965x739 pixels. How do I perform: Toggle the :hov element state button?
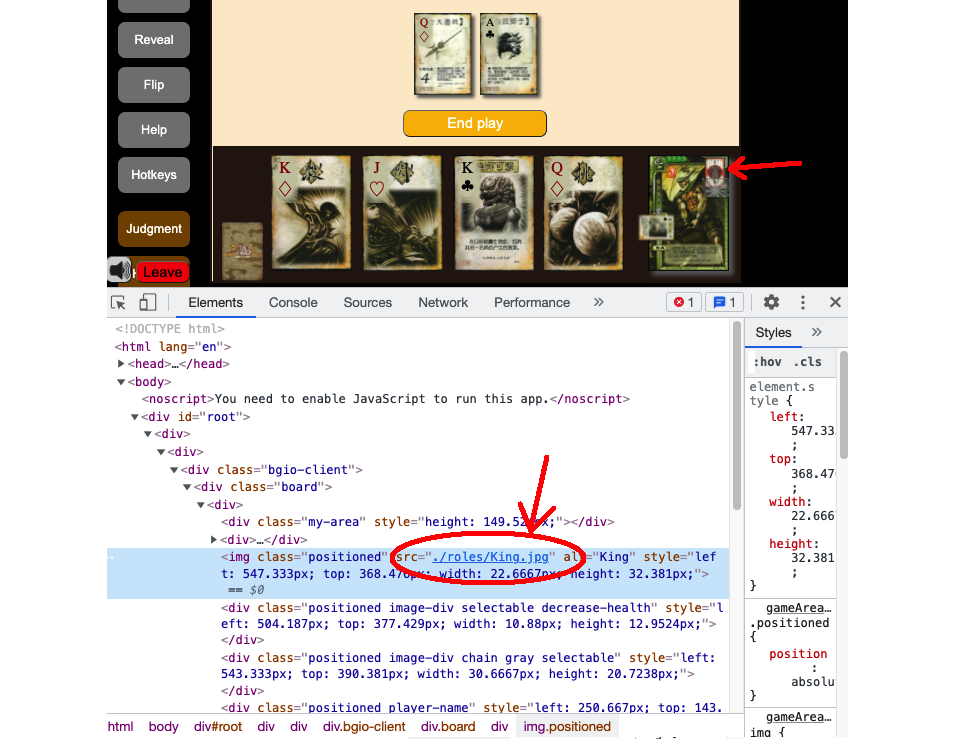tap(767, 362)
